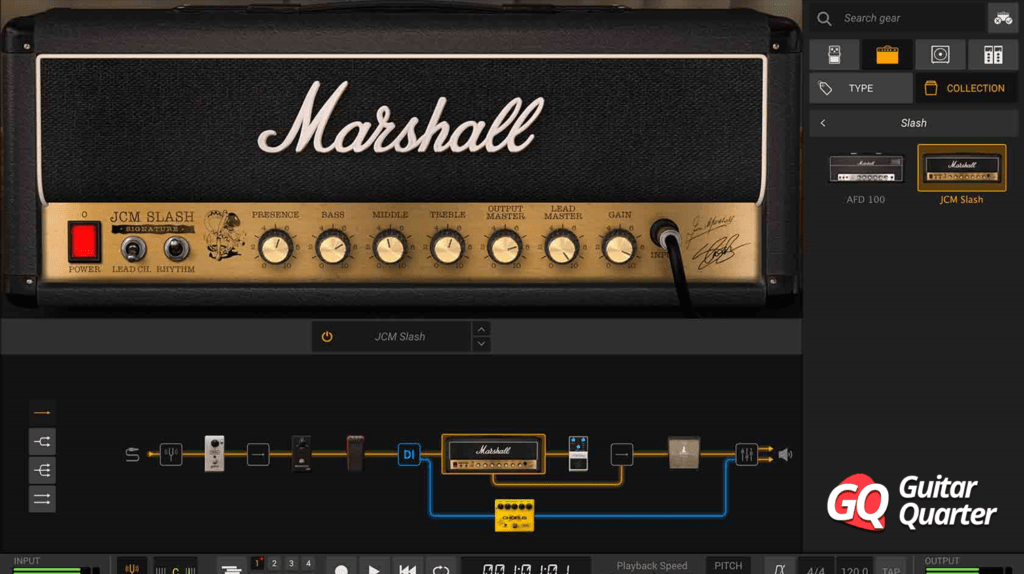Viewport: 1024px width, 574px height.
Task: Click the PITCH button
Action: [728, 566]
